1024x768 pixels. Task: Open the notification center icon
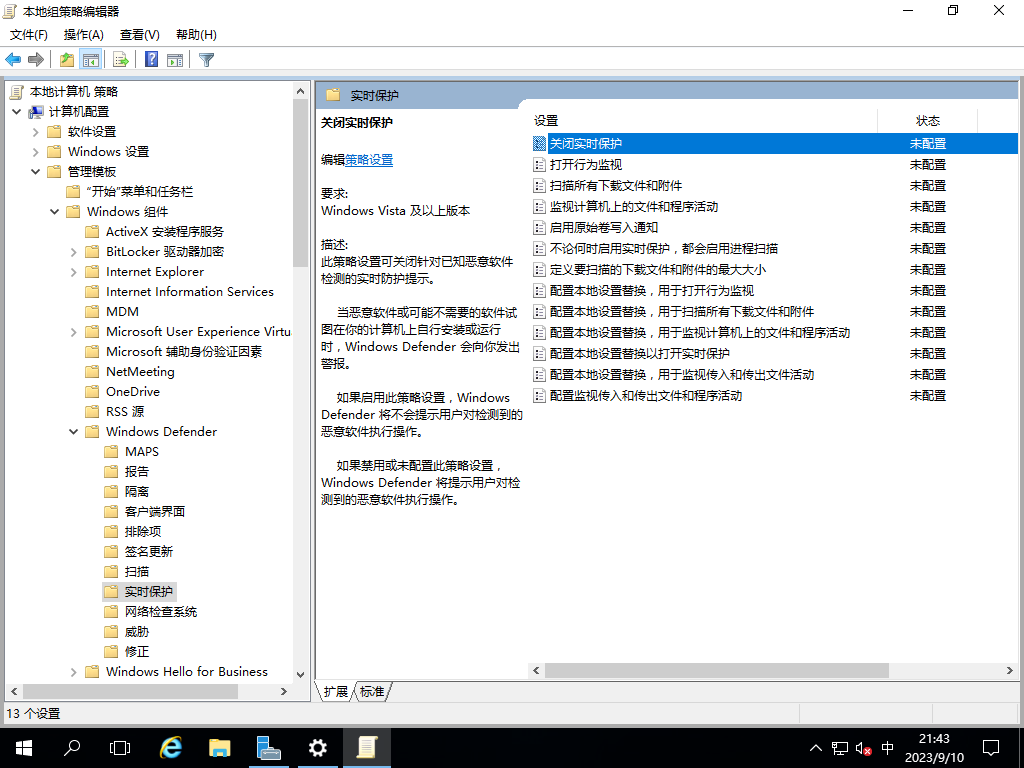click(x=991, y=748)
